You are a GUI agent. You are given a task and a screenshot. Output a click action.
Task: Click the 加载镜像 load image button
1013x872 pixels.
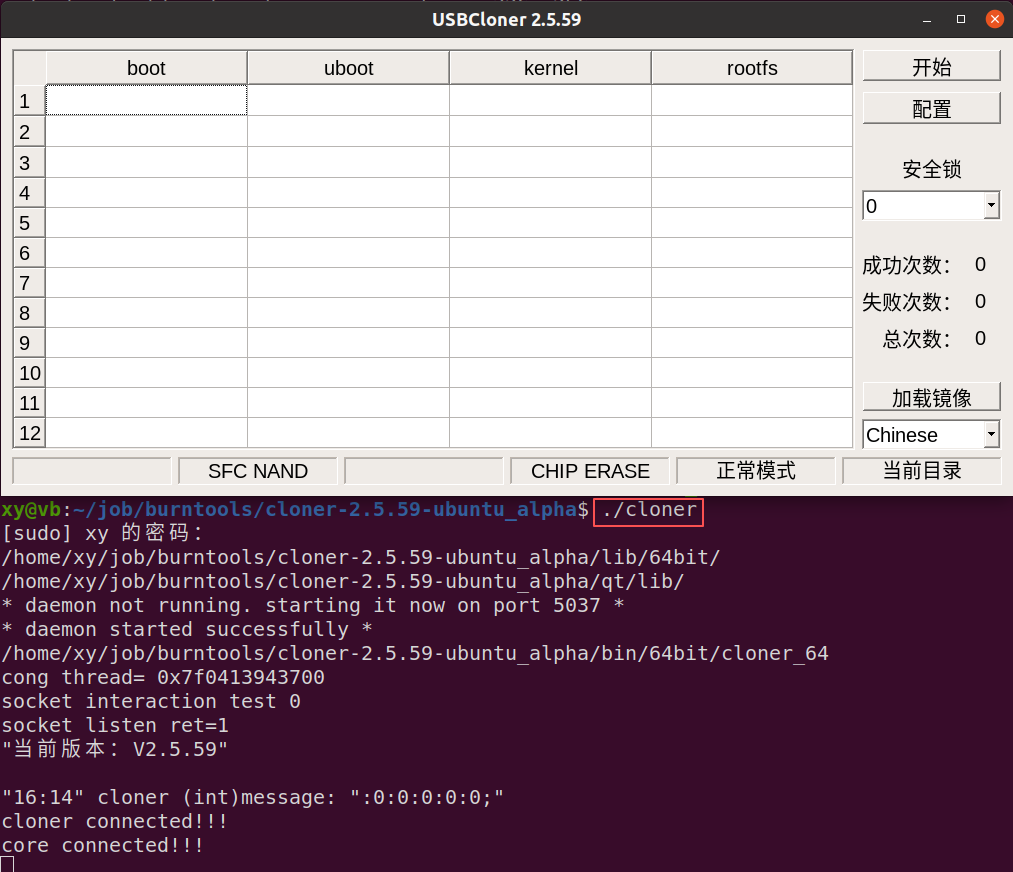click(x=931, y=397)
